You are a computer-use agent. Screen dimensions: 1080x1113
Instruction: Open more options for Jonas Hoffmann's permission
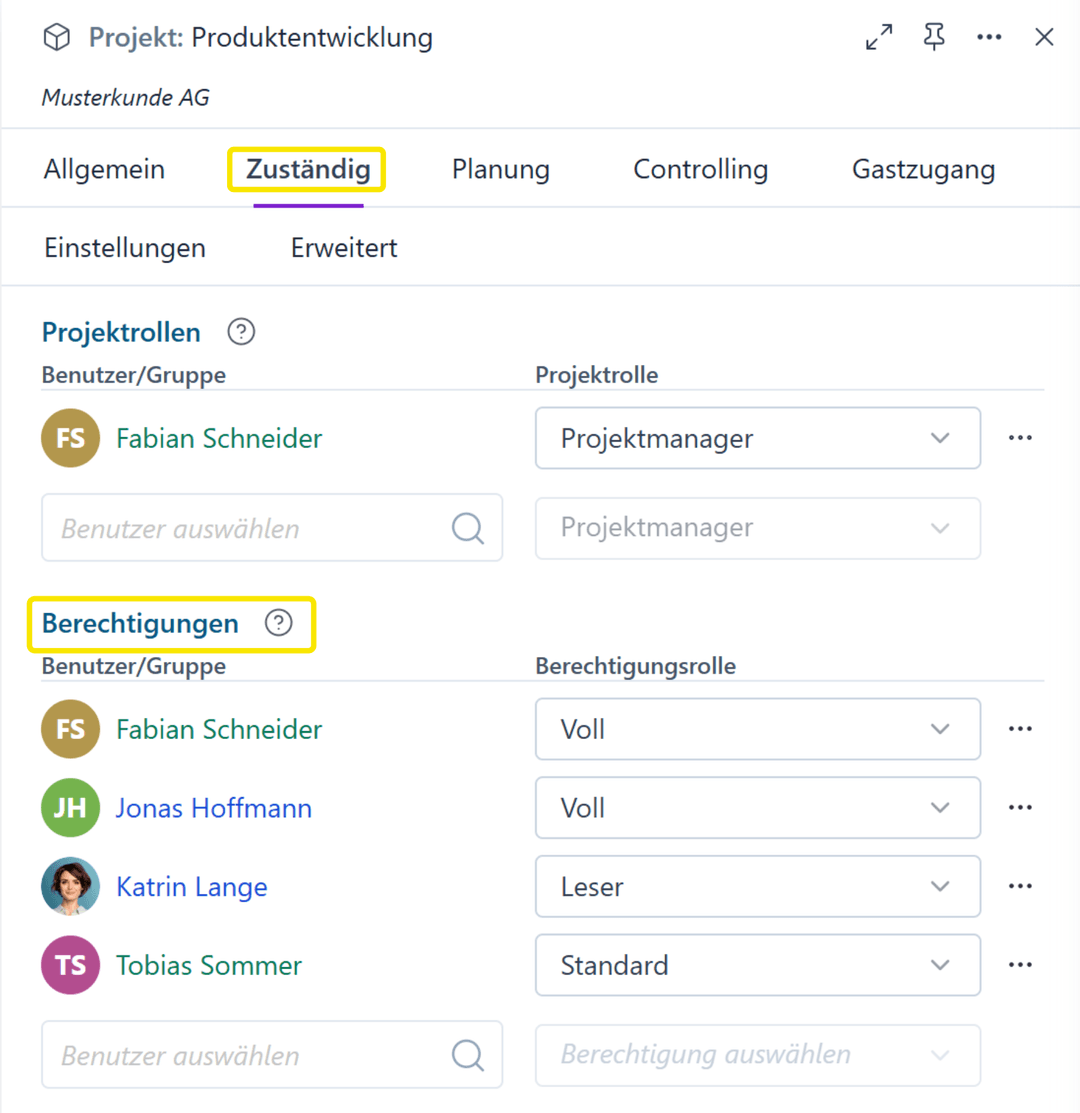pos(1020,807)
